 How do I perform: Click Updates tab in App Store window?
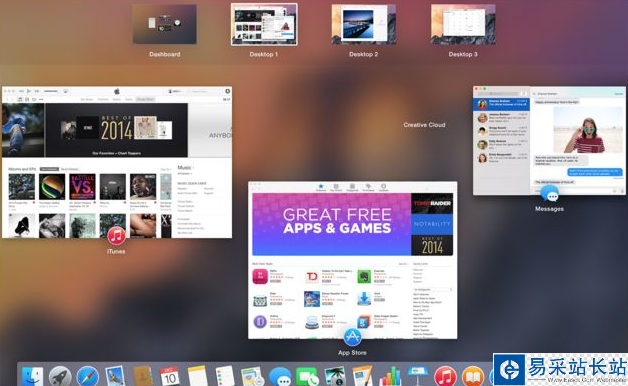click(x=383, y=187)
